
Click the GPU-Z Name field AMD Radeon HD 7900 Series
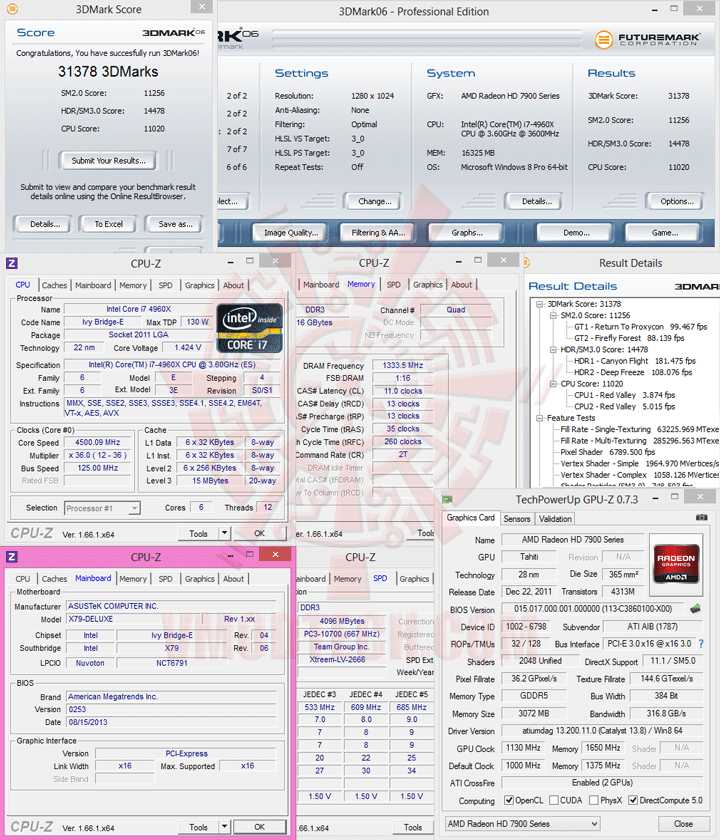tap(572, 539)
